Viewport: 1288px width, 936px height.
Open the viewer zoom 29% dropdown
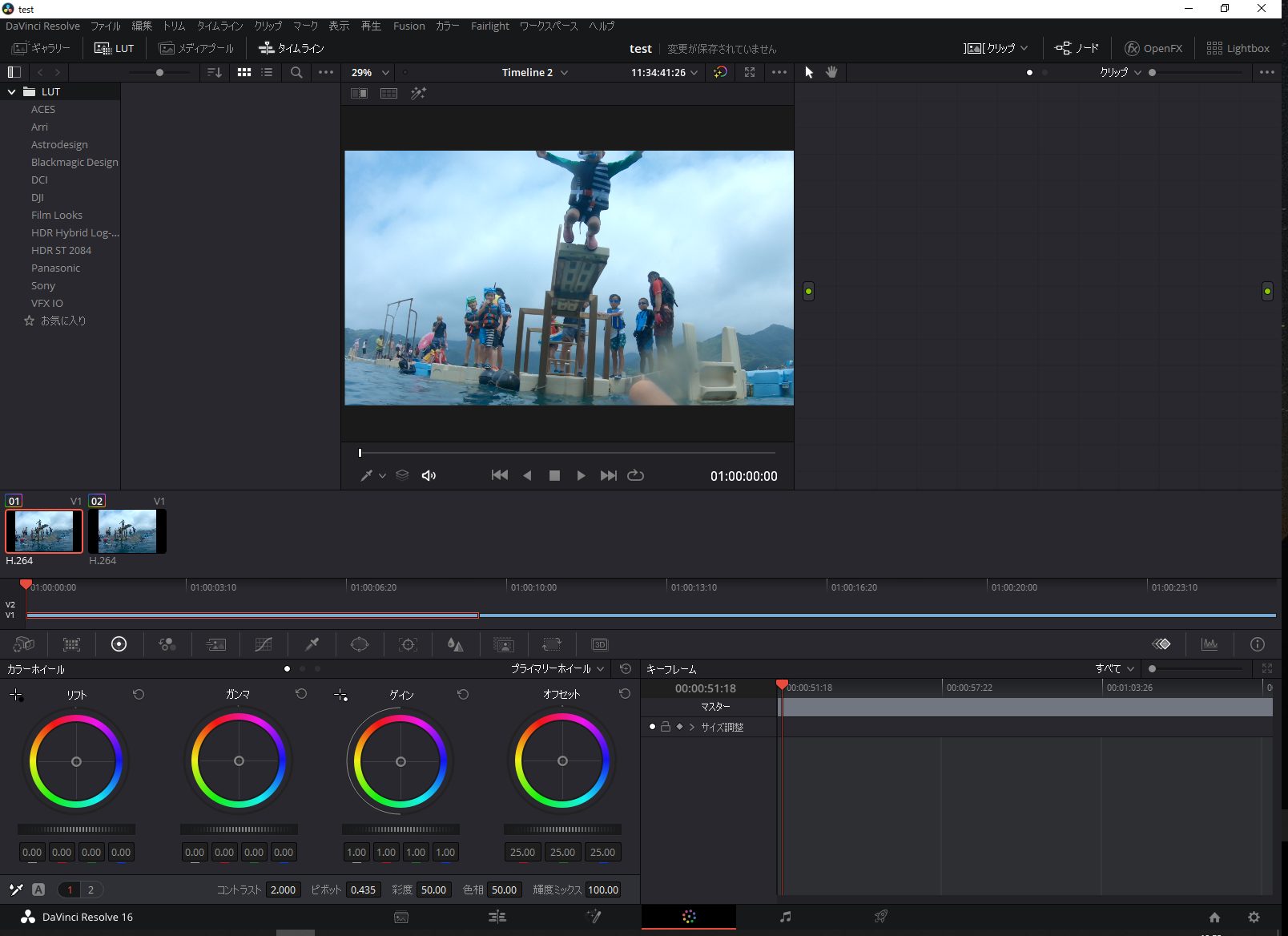(370, 72)
